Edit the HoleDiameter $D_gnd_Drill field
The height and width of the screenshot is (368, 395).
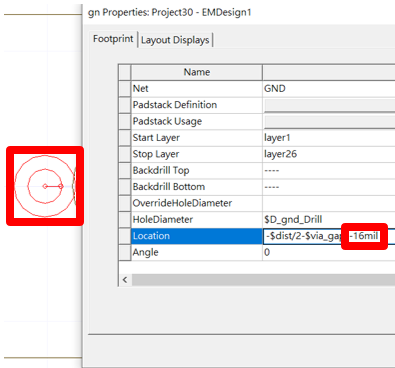[x=329, y=219]
